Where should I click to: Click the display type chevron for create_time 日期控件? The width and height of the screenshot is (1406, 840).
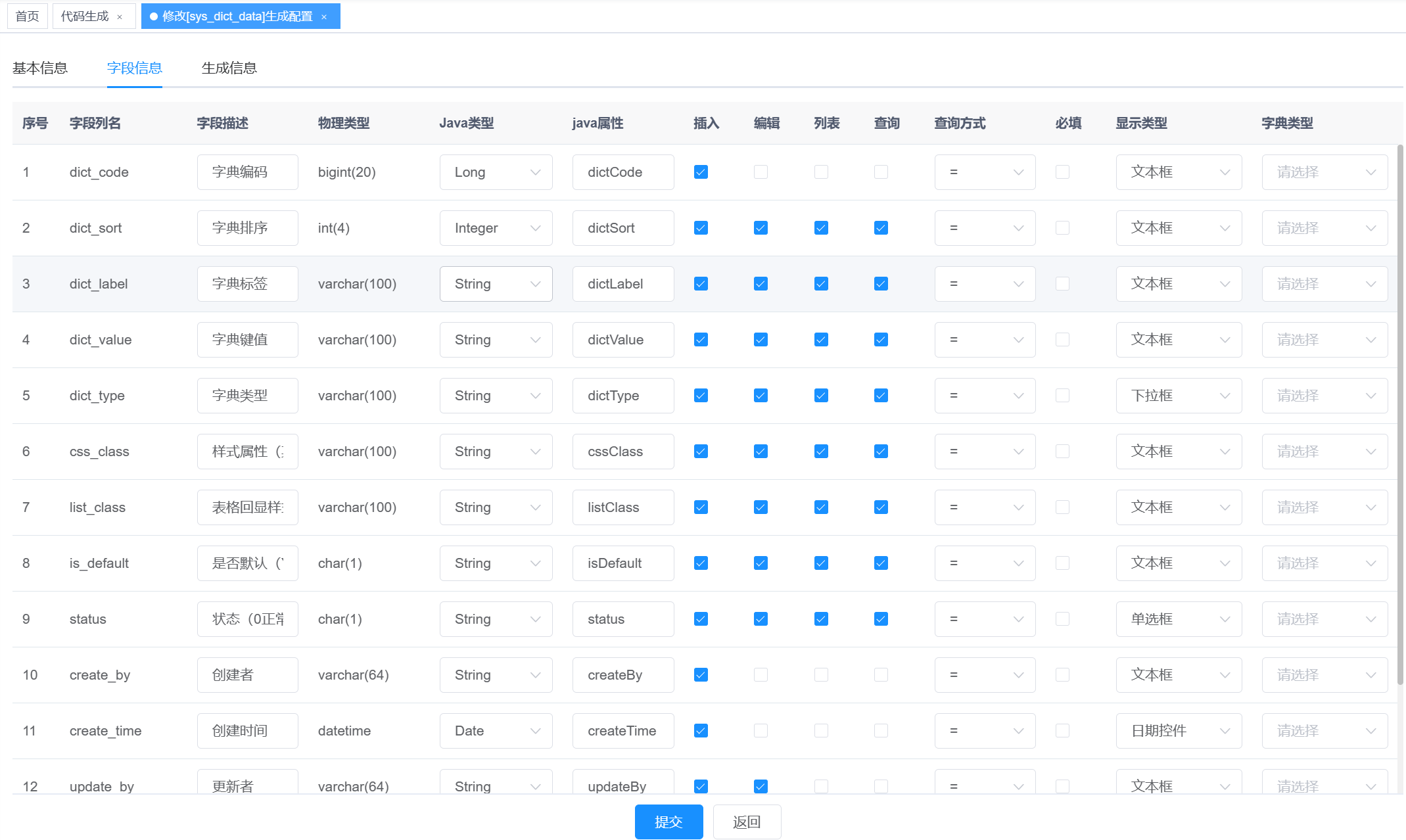coord(1225,731)
